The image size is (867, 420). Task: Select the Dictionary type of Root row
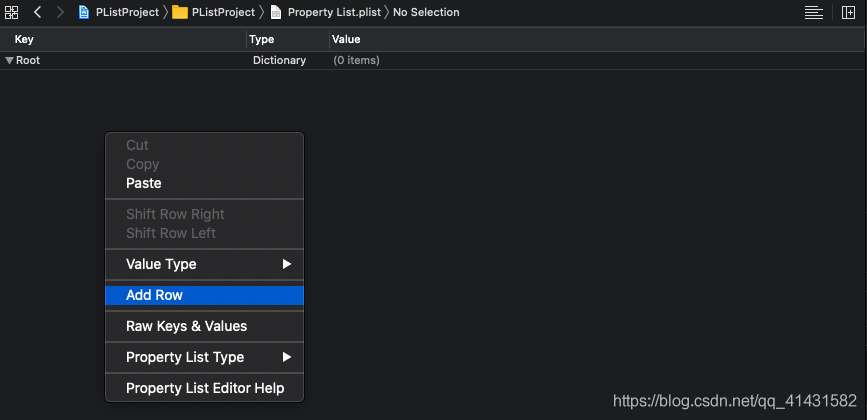point(279,60)
